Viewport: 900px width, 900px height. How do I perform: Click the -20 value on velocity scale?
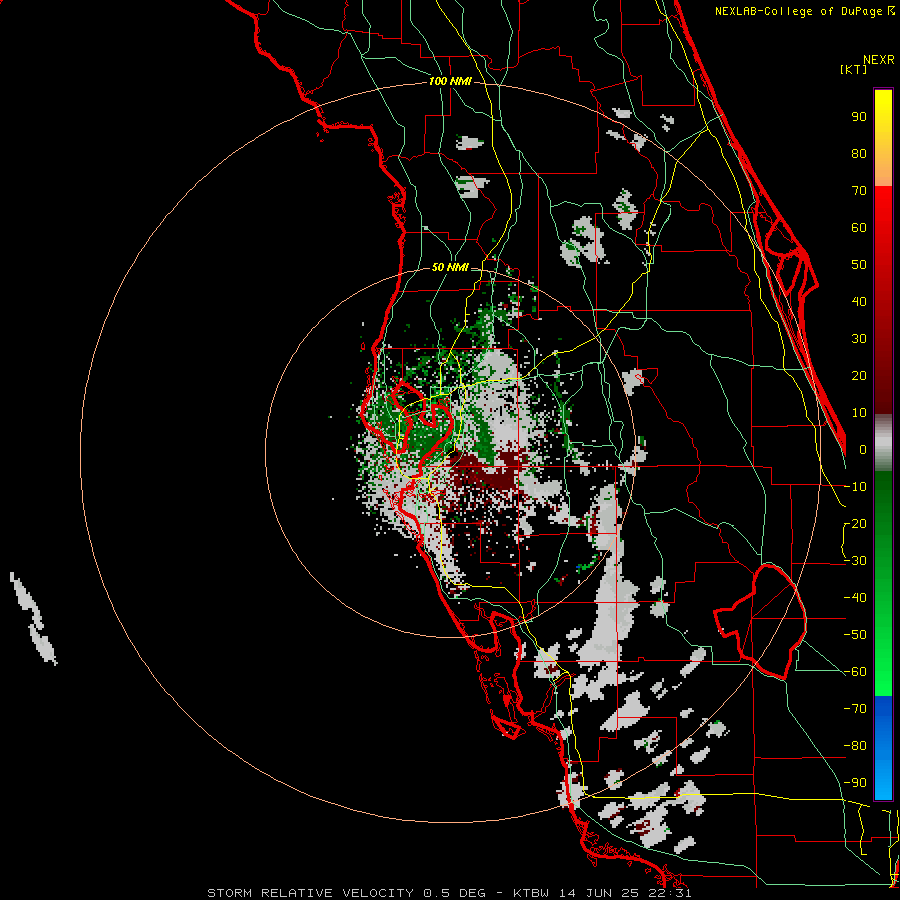click(x=855, y=524)
